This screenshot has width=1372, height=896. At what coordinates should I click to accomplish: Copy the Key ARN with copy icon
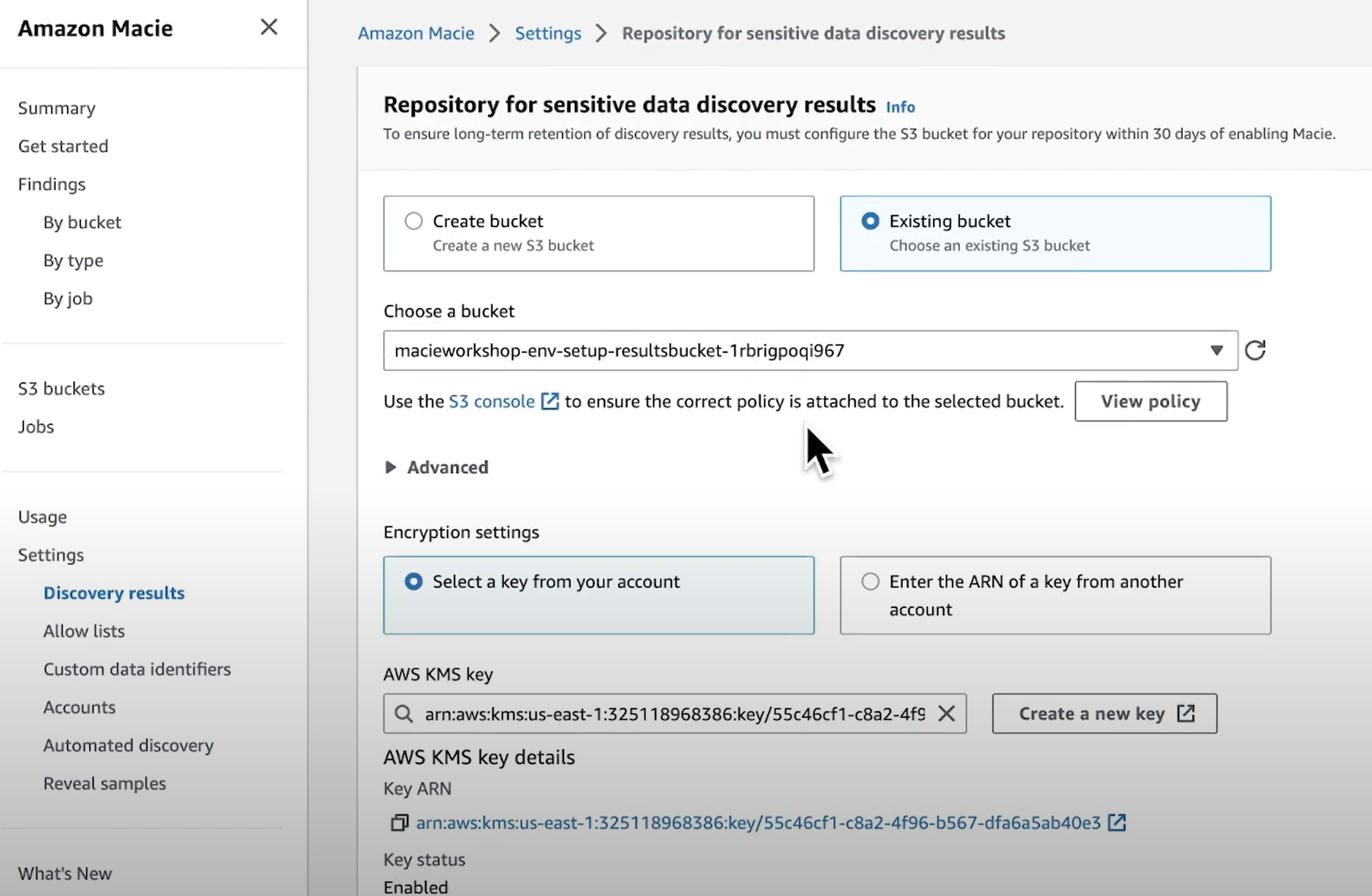400,822
